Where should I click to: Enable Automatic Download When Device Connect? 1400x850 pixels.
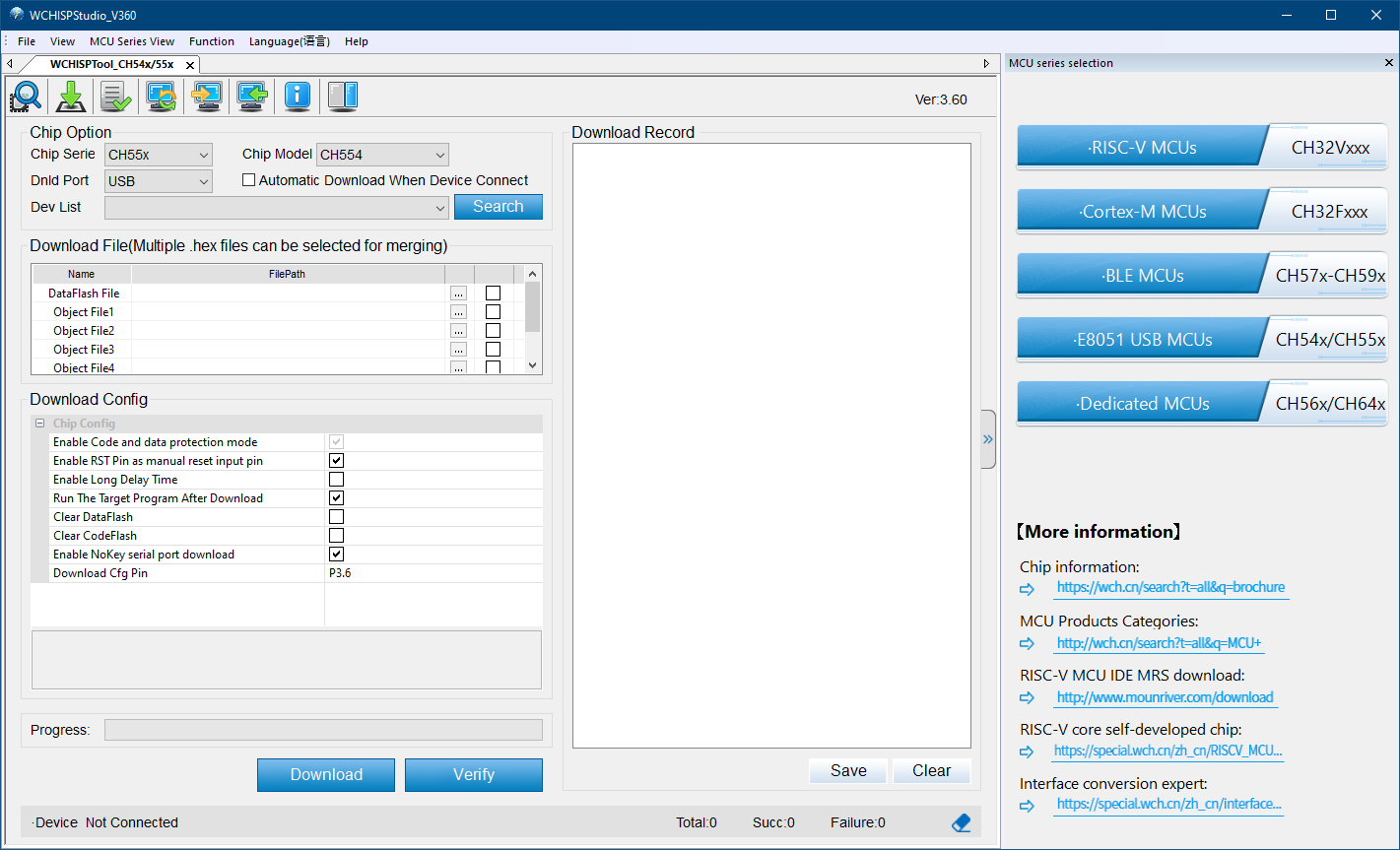[x=249, y=179]
